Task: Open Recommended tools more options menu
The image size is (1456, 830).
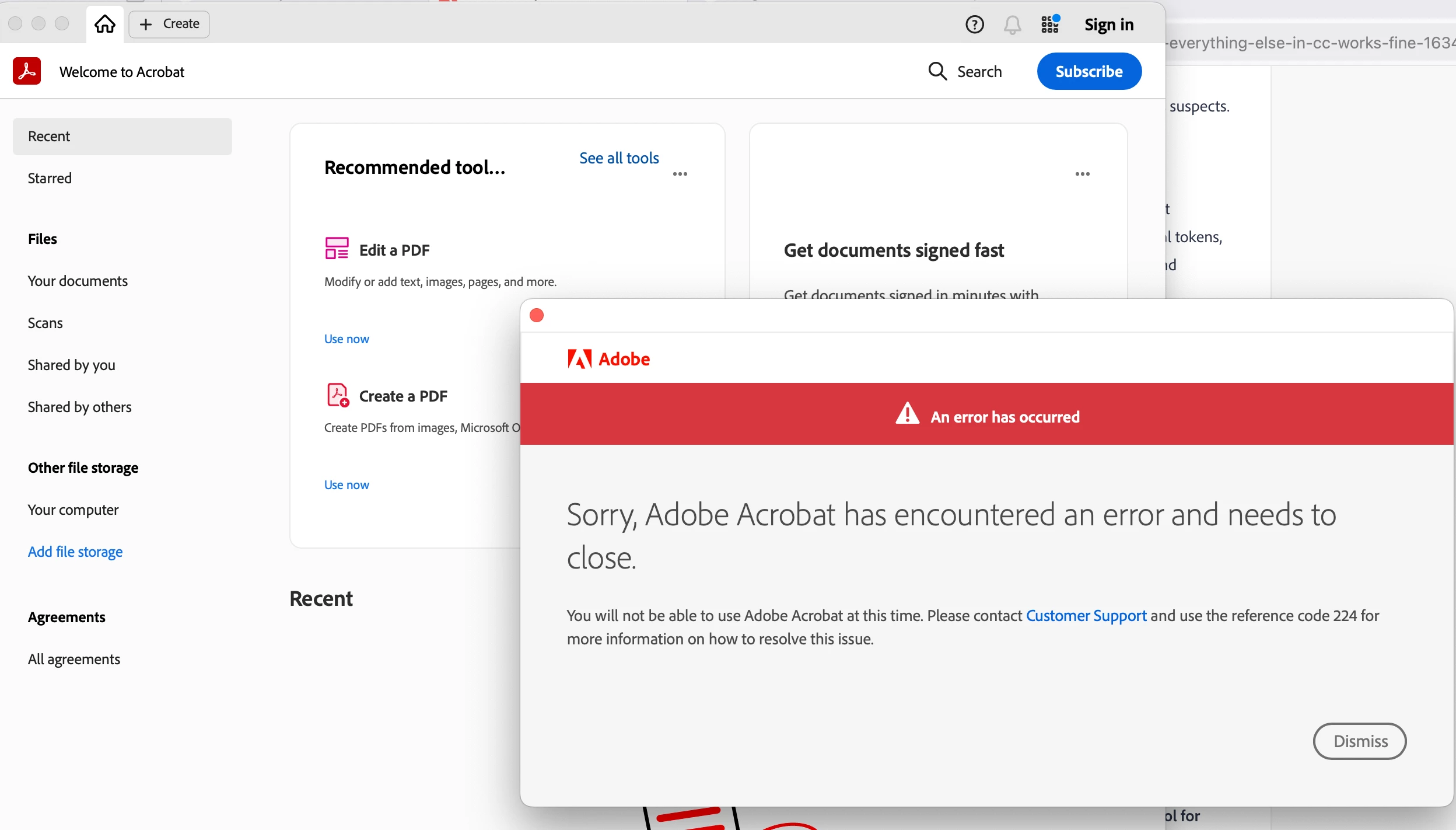Action: [x=680, y=174]
